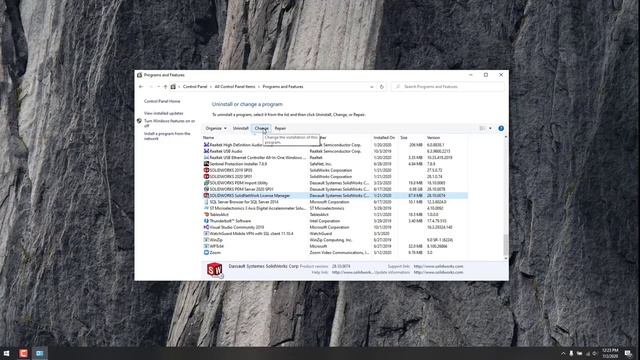Open the Windows Start button
The image size is (640, 360).
7,353
